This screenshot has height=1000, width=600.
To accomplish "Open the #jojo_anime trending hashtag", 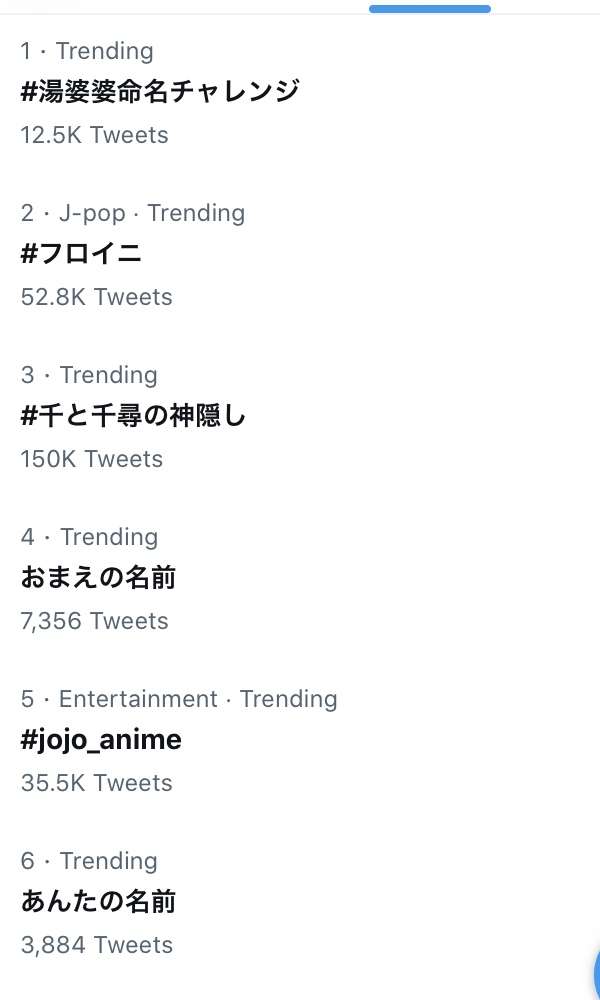I will click(101, 740).
